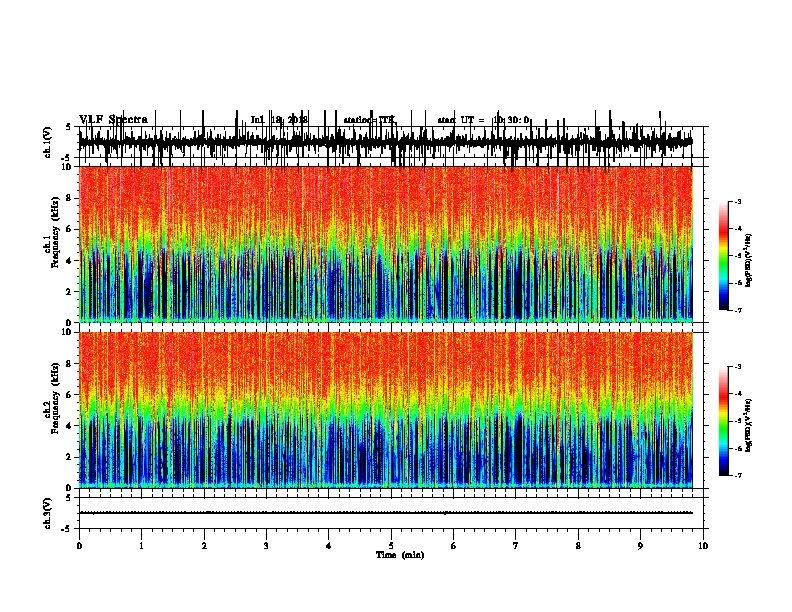Click the ch.1 log(PSD) color bar

pos(724,256)
